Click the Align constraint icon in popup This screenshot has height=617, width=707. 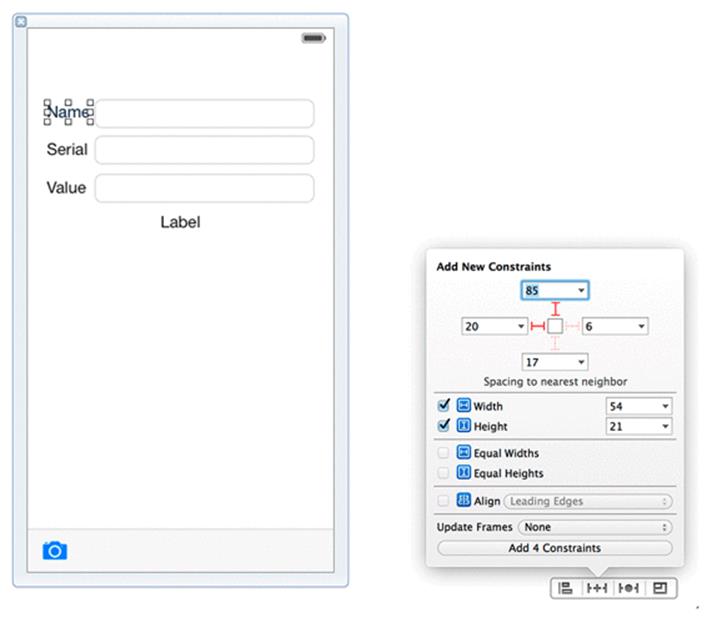point(464,500)
